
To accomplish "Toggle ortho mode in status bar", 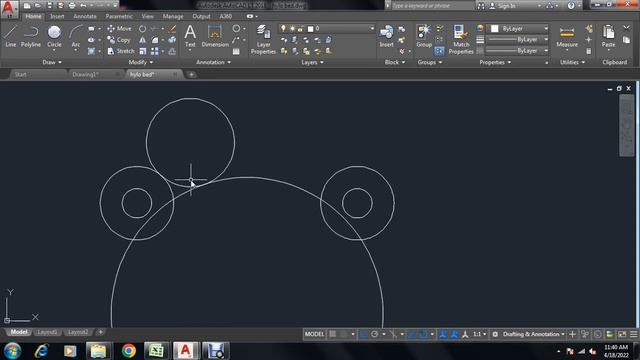I will (363, 334).
